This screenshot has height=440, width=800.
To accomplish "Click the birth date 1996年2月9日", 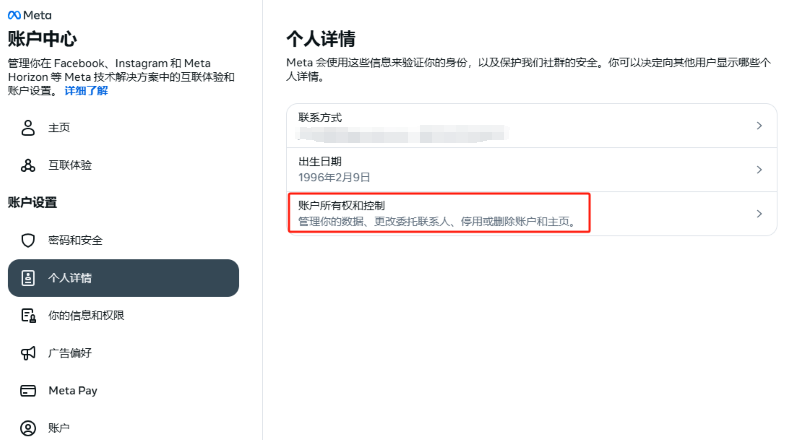I will (x=334, y=177).
